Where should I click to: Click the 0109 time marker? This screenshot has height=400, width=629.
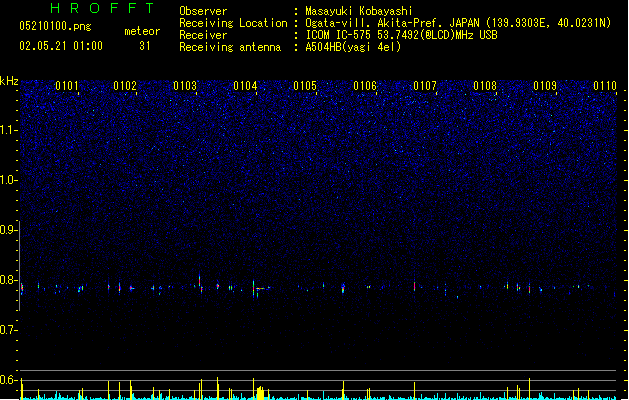pos(545,86)
